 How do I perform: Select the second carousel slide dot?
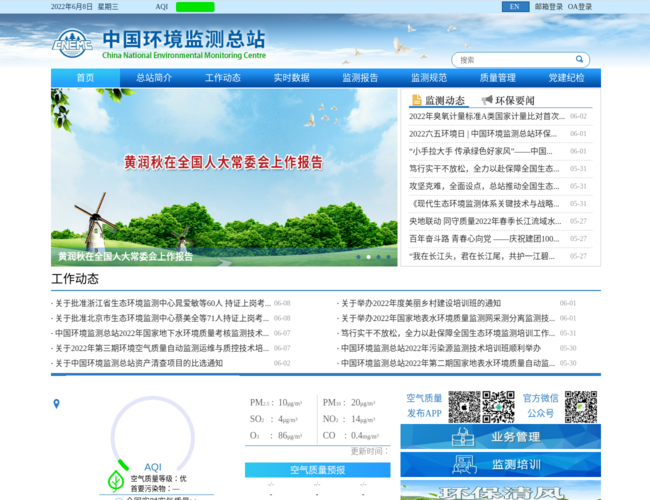pyautogui.click(x=368, y=257)
